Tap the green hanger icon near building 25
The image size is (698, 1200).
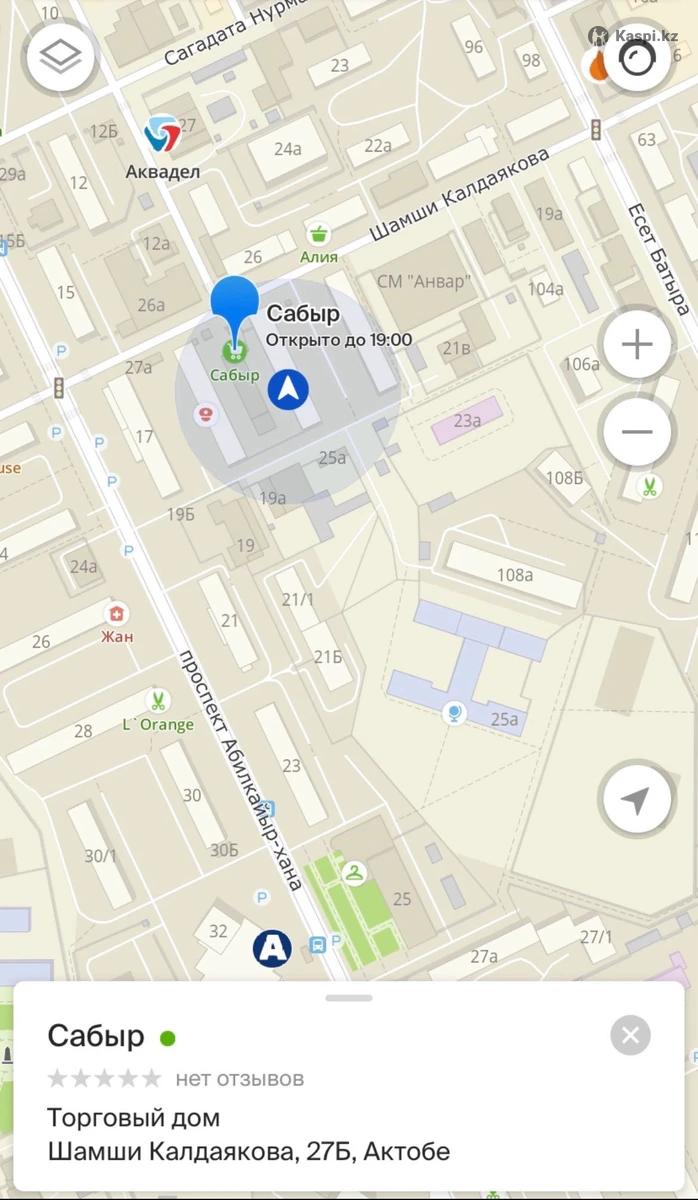pos(354,874)
